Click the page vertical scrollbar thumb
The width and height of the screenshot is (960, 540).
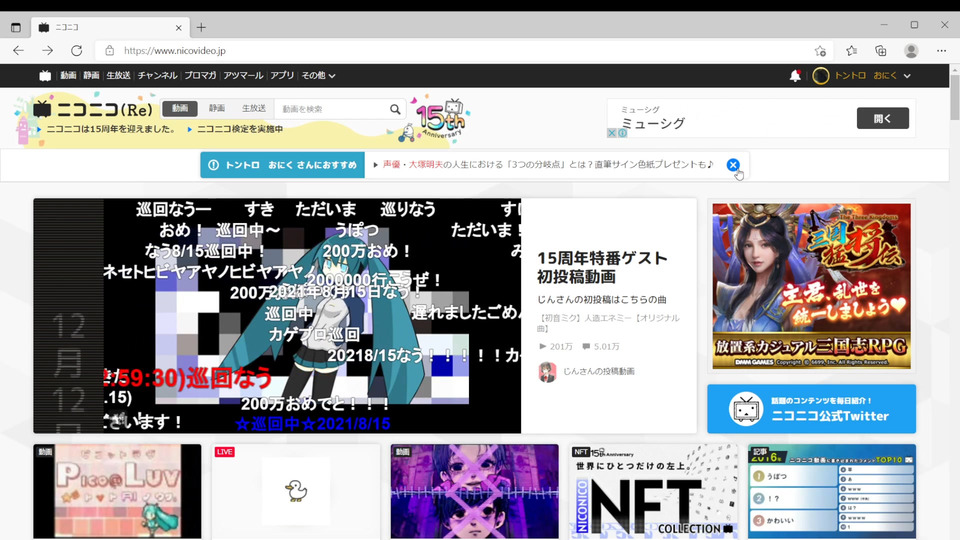coord(954,96)
